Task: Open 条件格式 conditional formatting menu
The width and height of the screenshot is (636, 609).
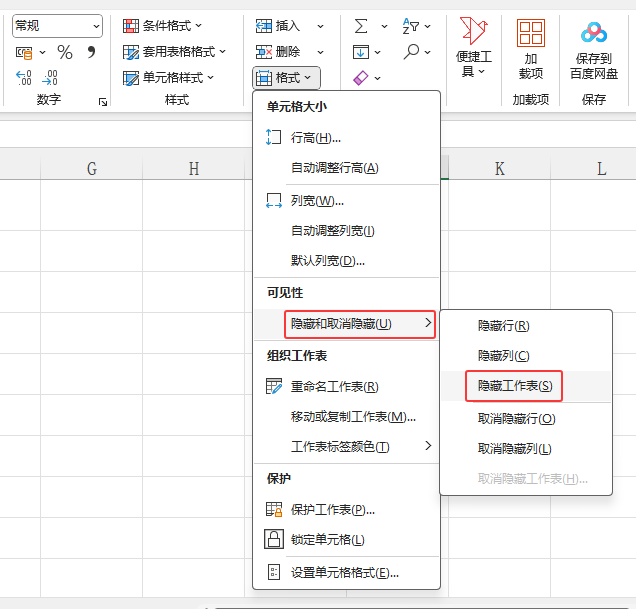Action: click(x=162, y=26)
